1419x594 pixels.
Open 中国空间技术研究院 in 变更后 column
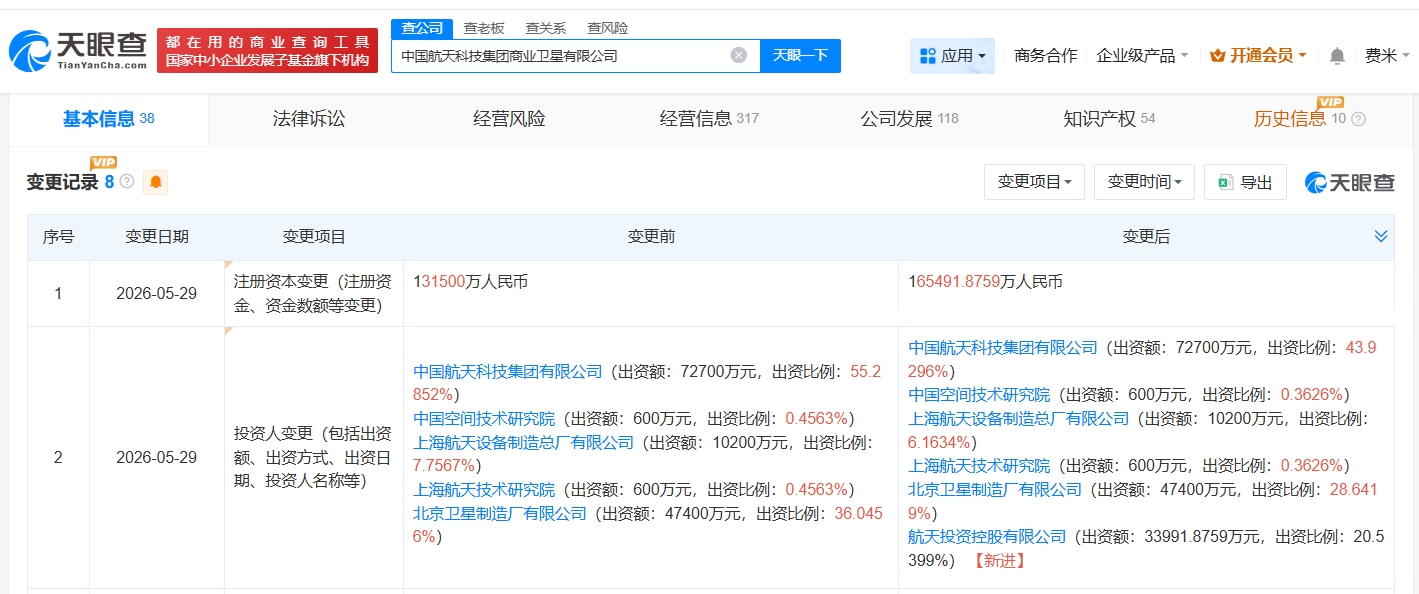click(979, 394)
